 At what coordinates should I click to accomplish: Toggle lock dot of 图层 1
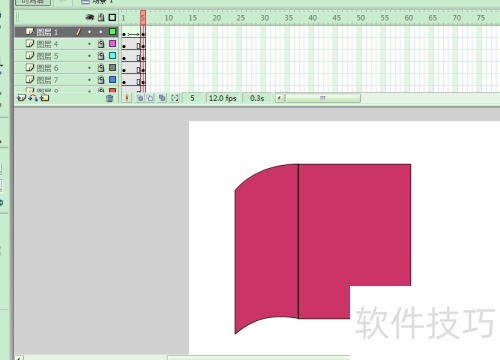click(x=101, y=32)
